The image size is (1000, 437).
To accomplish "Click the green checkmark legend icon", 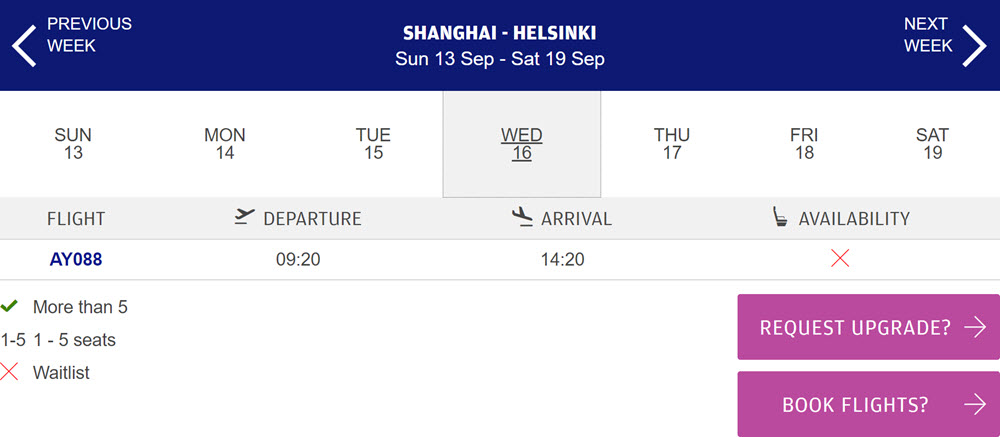I will tap(9, 307).
